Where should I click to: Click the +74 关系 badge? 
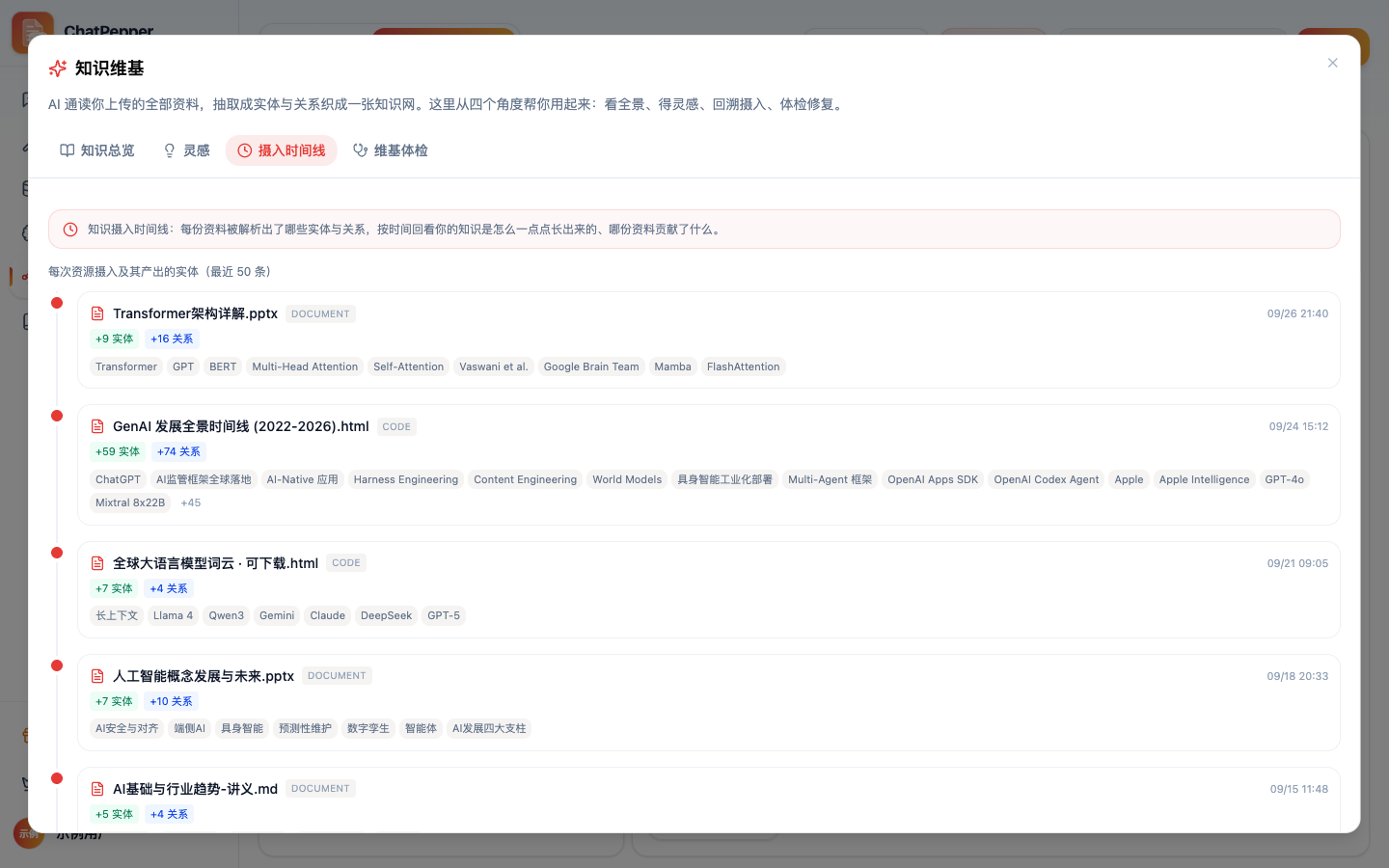(x=178, y=451)
